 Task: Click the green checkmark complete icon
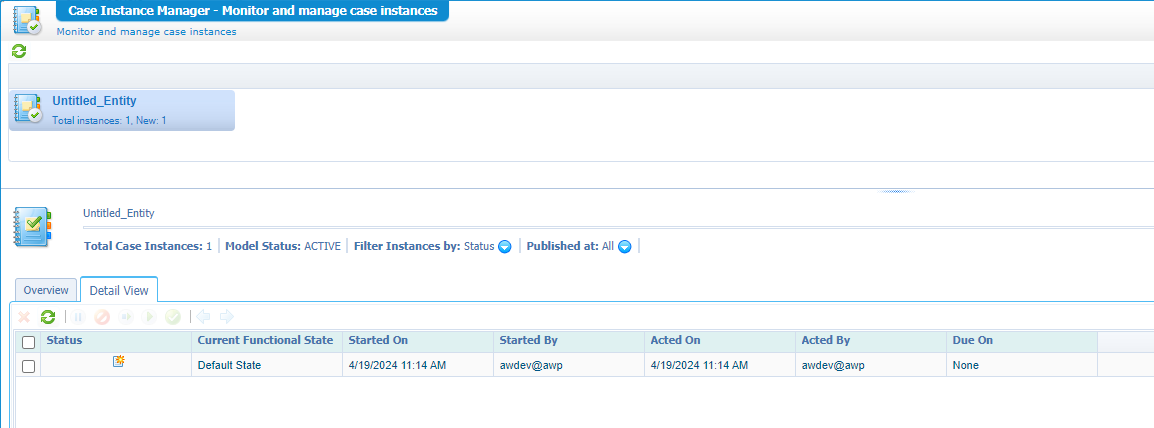[x=173, y=317]
